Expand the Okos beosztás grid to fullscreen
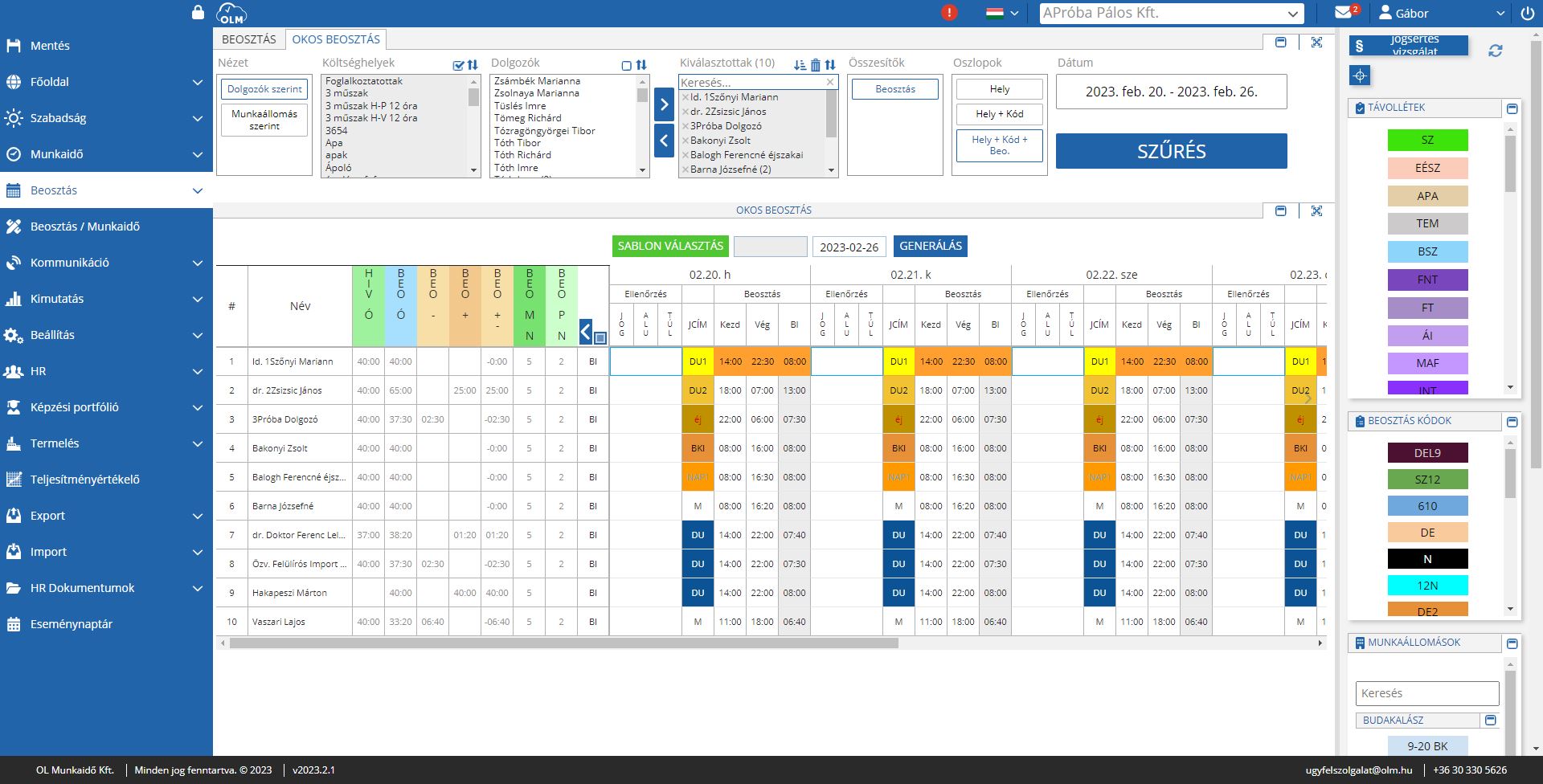Screen dimensions: 1543x784 point(1316,210)
